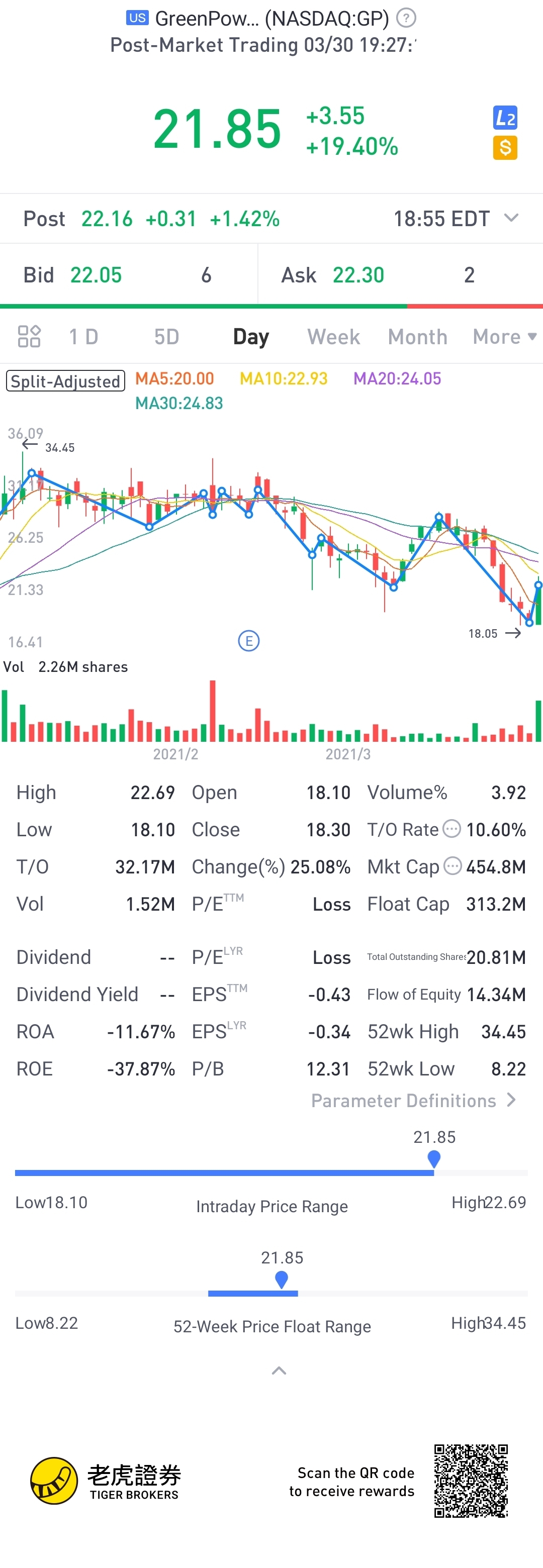Collapse the details with up chevron

[x=279, y=1371]
